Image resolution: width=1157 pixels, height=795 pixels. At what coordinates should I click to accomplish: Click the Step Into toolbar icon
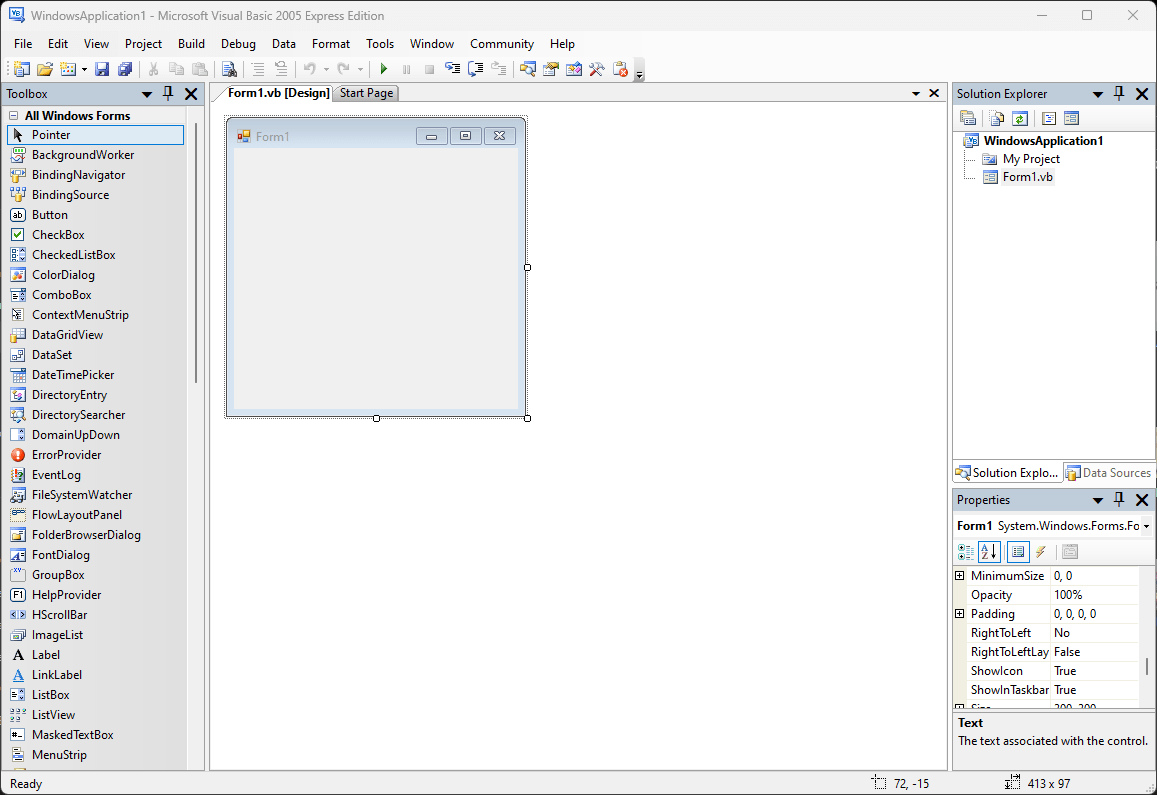(x=452, y=69)
